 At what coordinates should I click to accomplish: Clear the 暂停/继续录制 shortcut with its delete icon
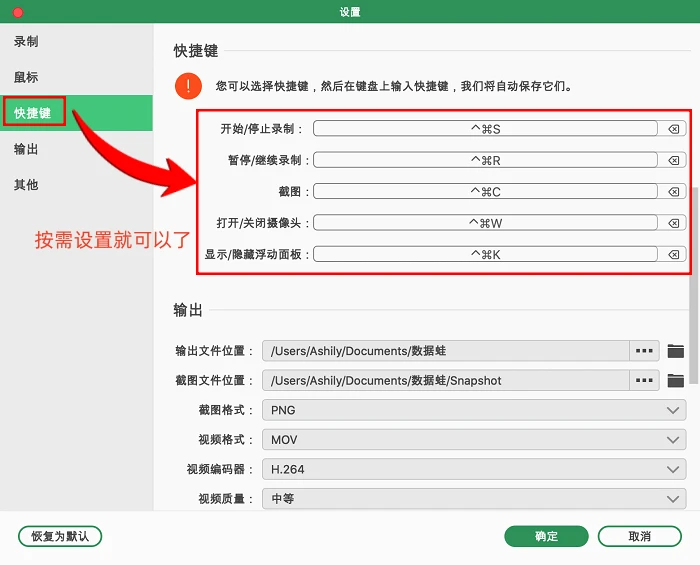(x=673, y=160)
